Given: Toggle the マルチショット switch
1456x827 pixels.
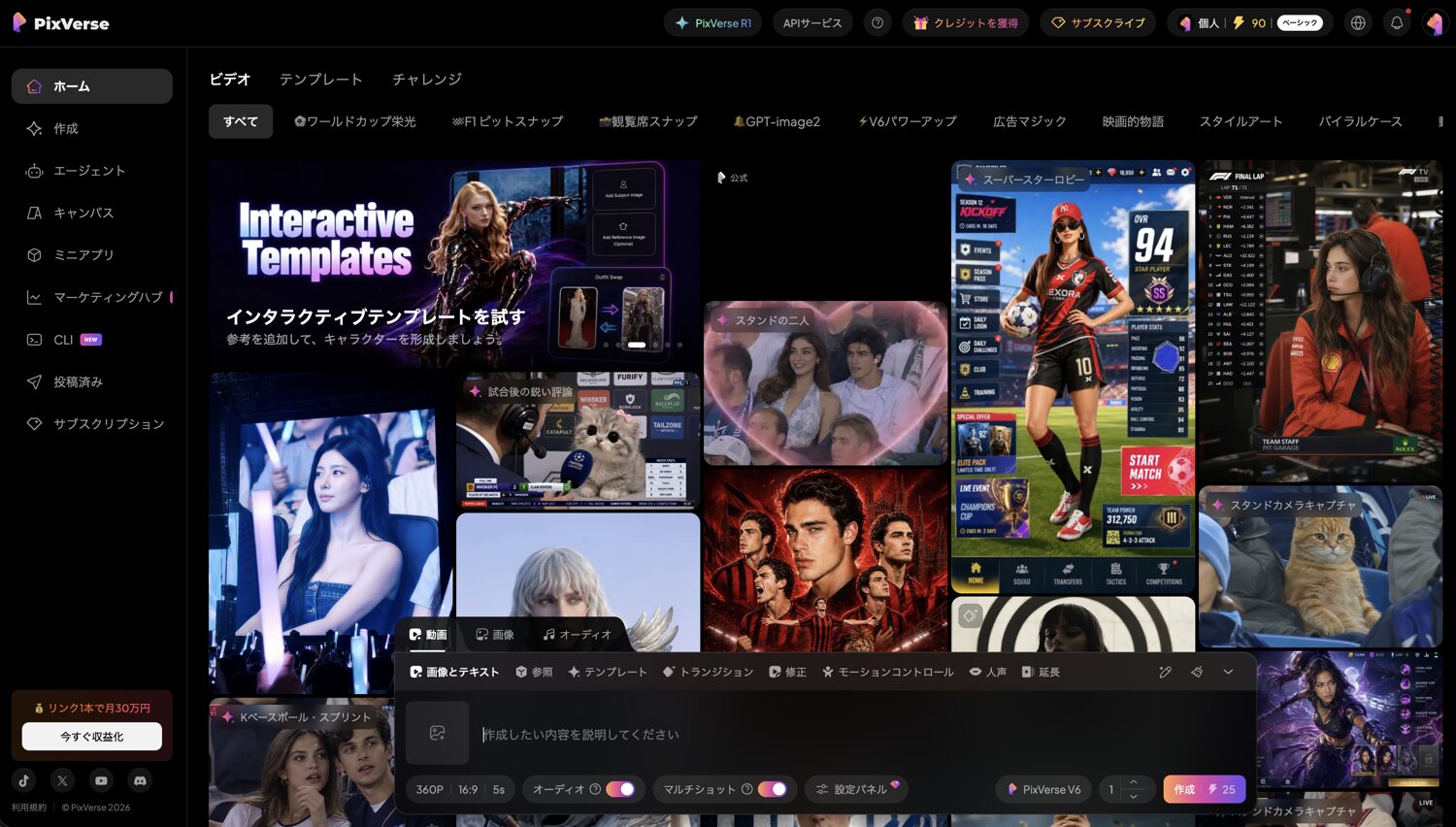Looking at the screenshot, I should tap(772, 789).
